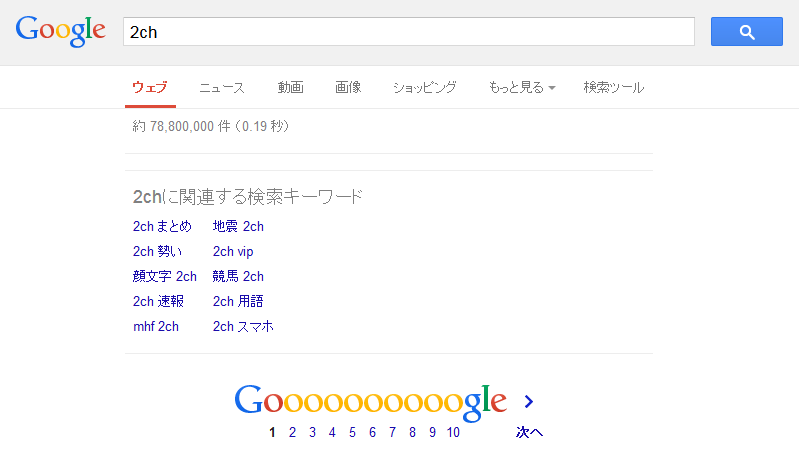
Task: Switch to the ニュース tab
Action: (x=221, y=88)
